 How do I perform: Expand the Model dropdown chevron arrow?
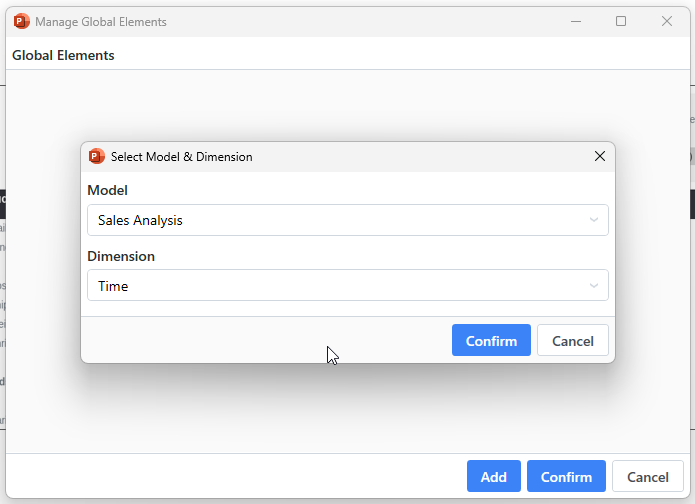pyautogui.click(x=594, y=220)
